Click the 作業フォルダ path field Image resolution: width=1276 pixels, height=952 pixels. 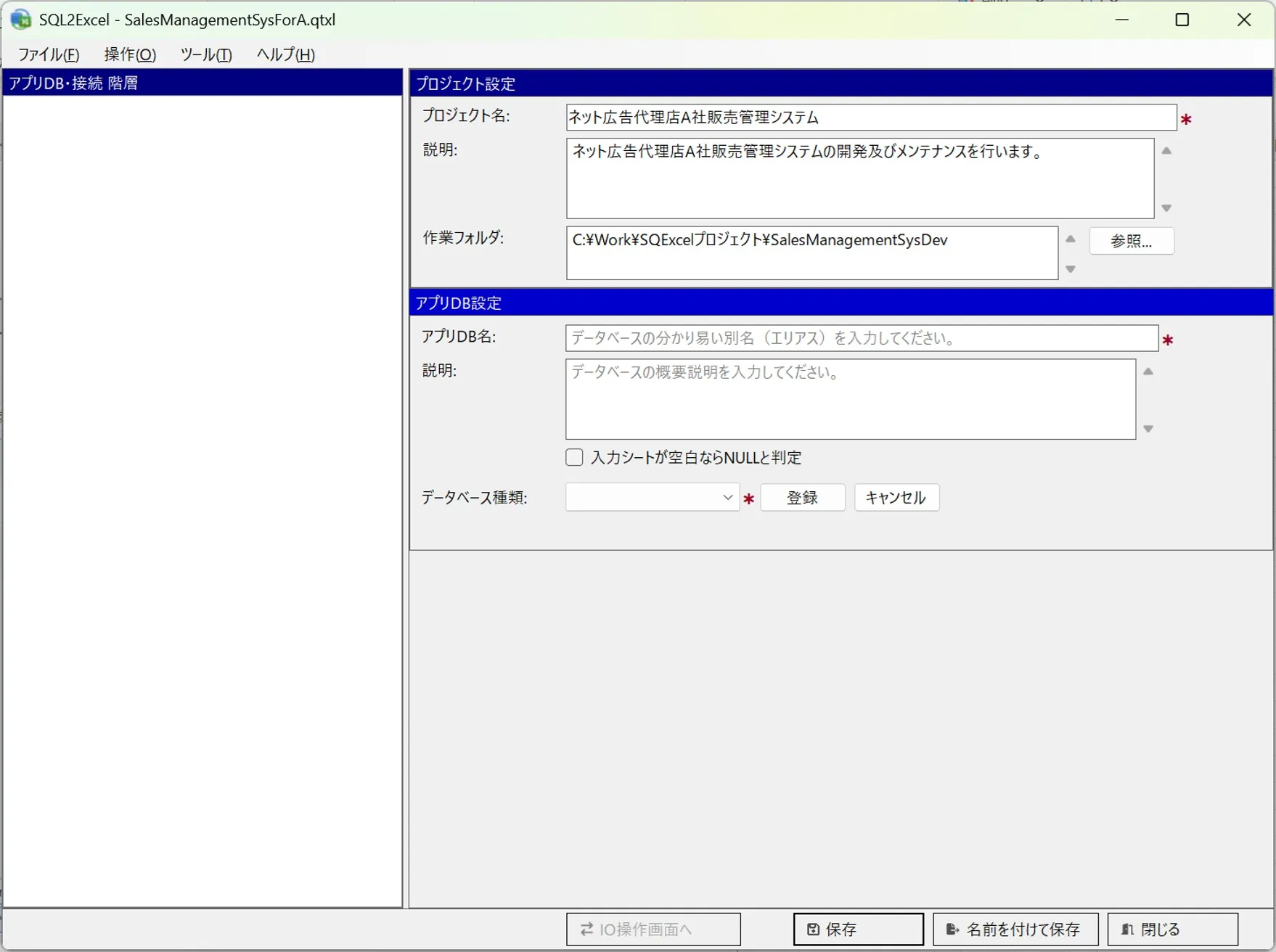coord(812,253)
